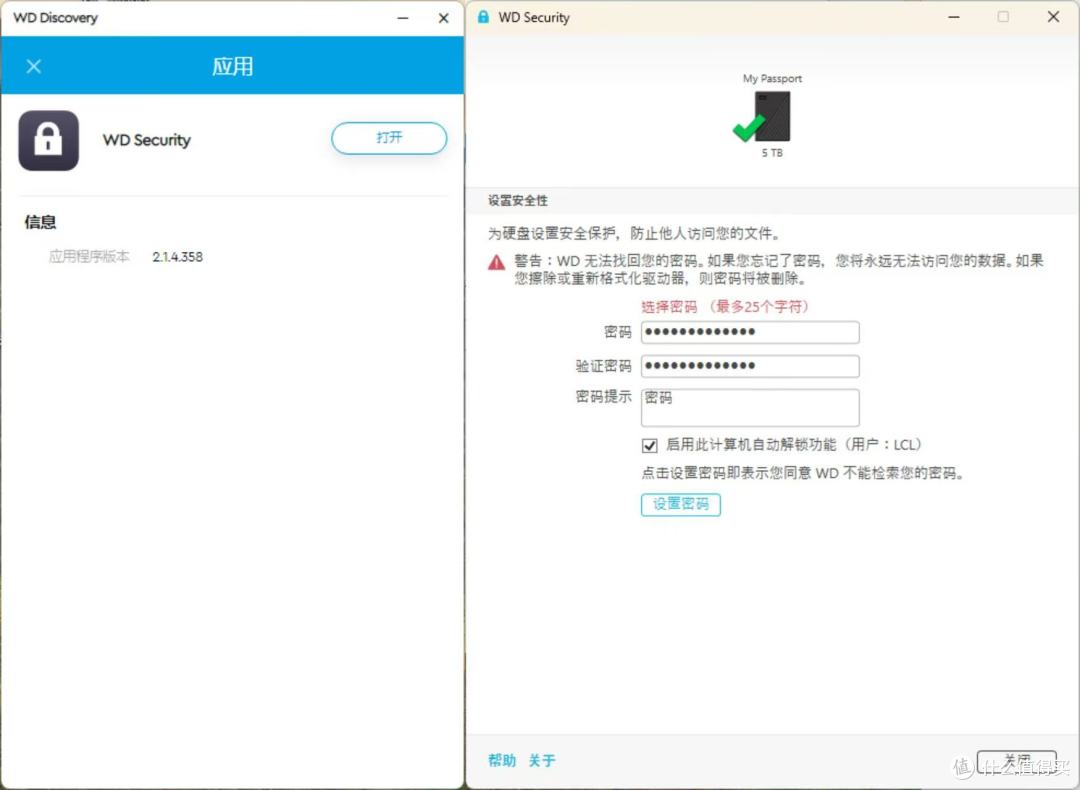Image resolution: width=1080 pixels, height=790 pixels.
Task: Open WD Security with the 打开 button
Action: click(389, 138)
